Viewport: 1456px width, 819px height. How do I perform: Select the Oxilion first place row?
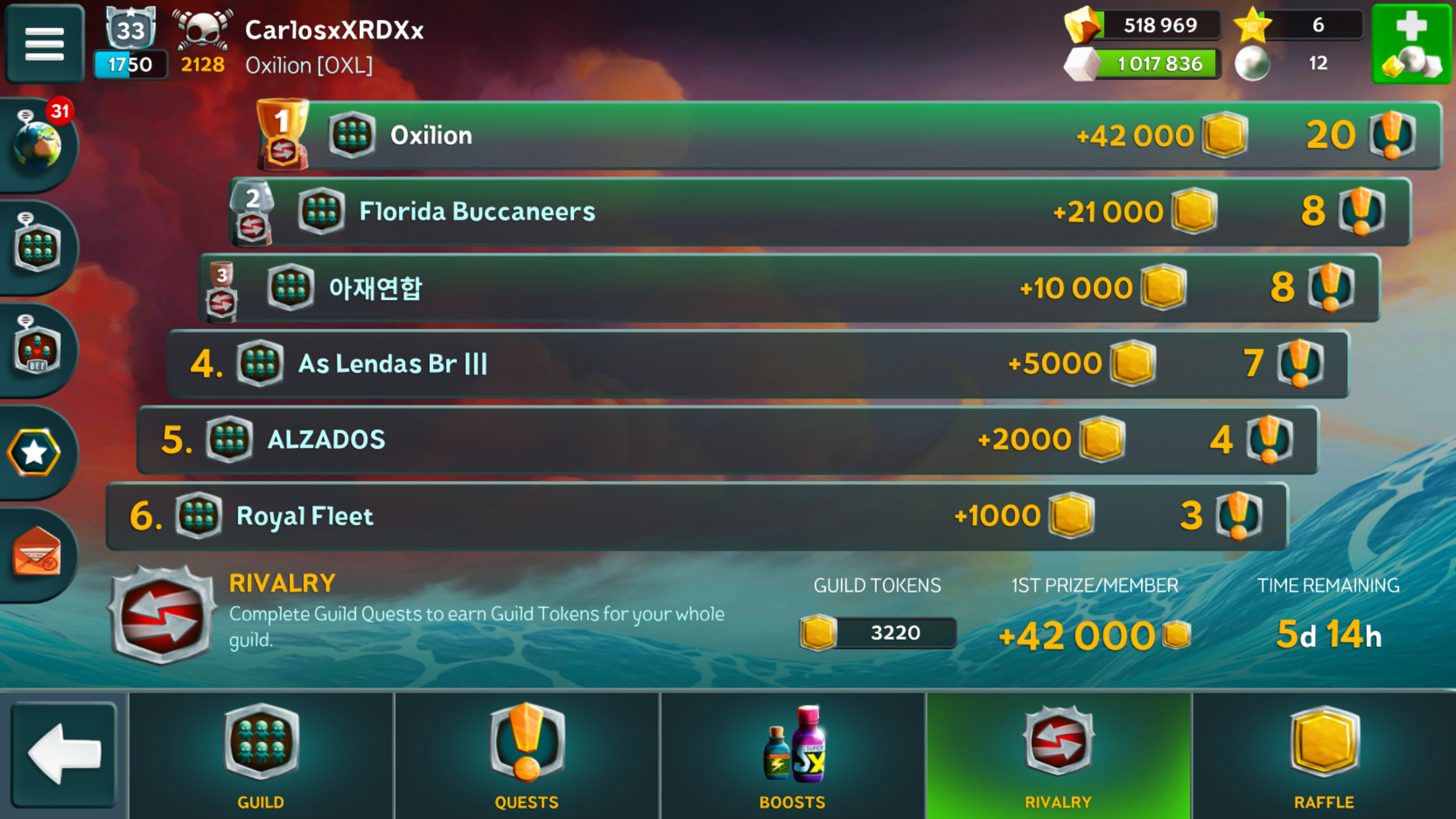pos(850,135)
